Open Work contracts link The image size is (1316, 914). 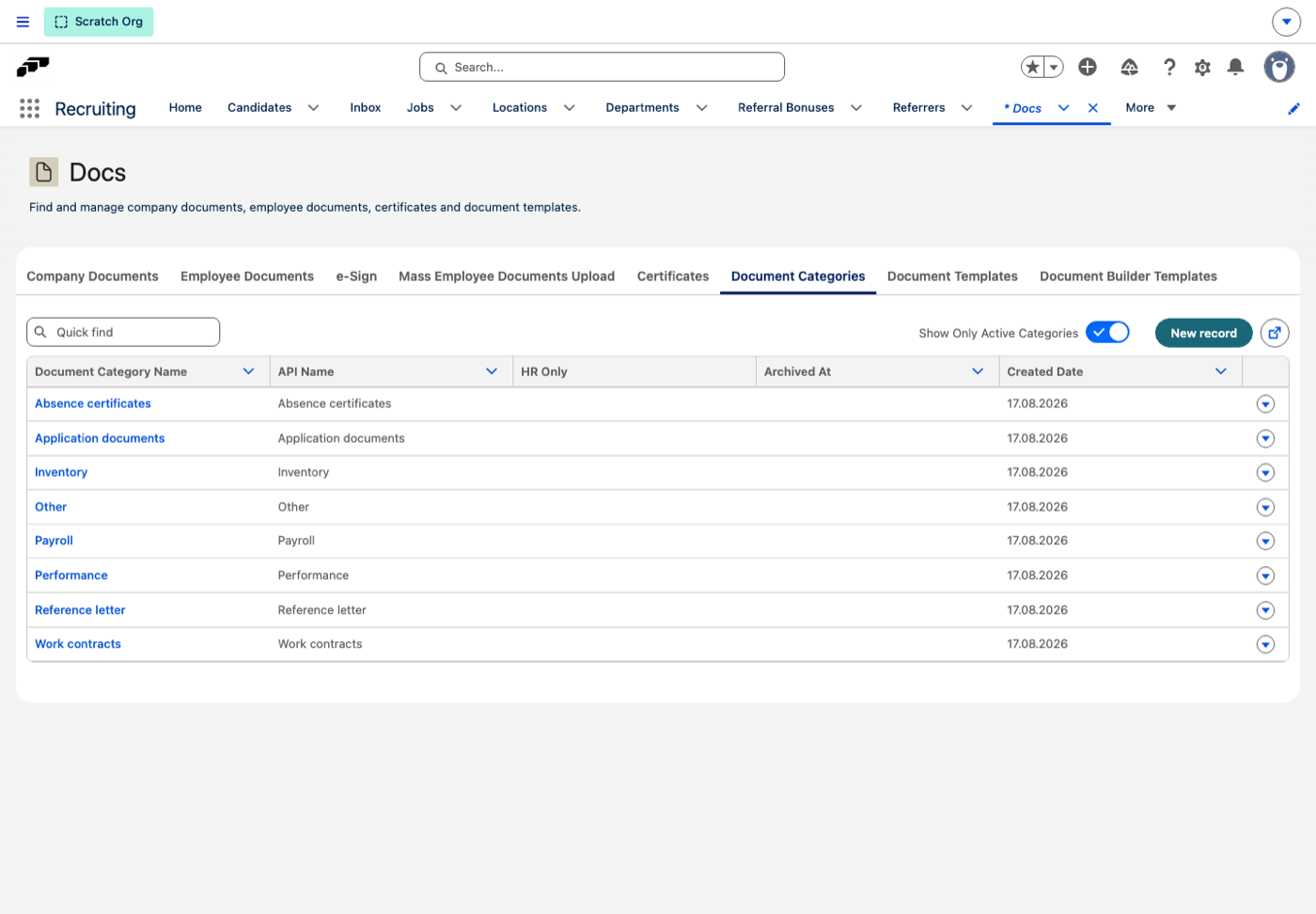(x=78, y=644)
